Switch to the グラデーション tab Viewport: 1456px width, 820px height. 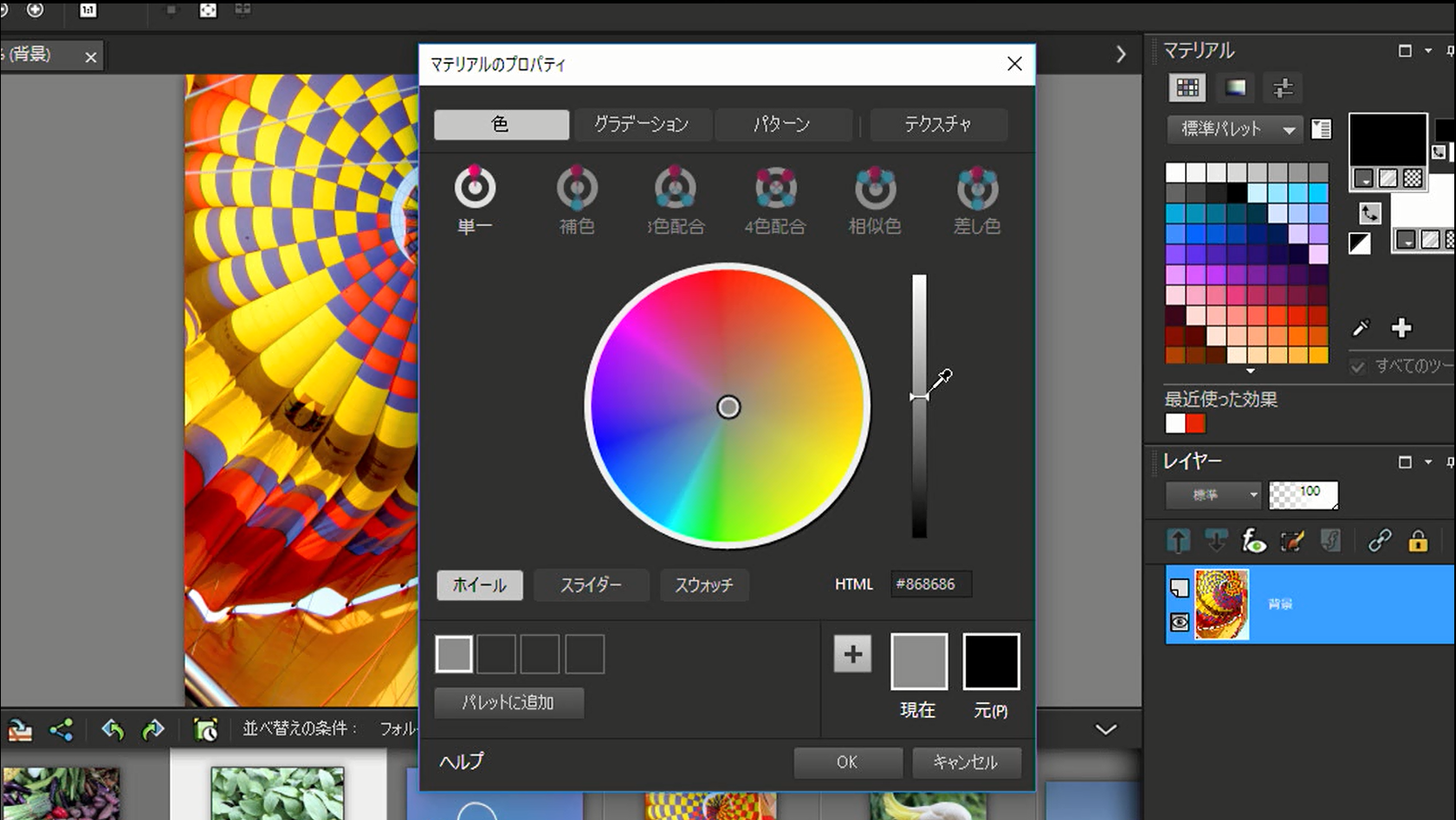pos(641,125)
